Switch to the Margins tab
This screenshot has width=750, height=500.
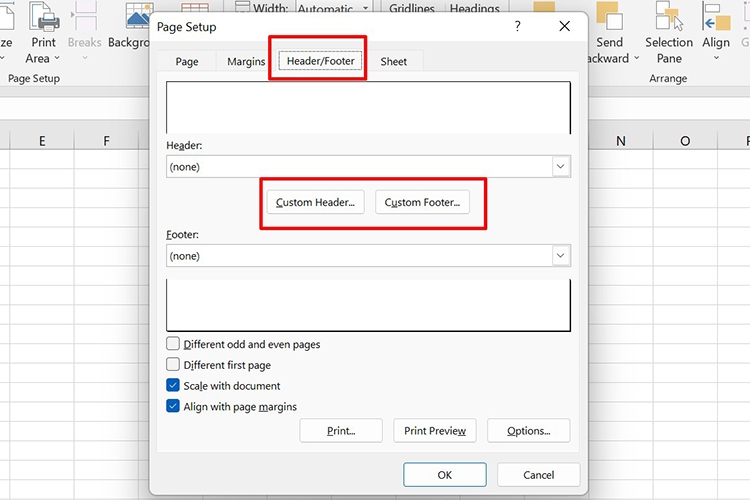click(x=246, y=62)
